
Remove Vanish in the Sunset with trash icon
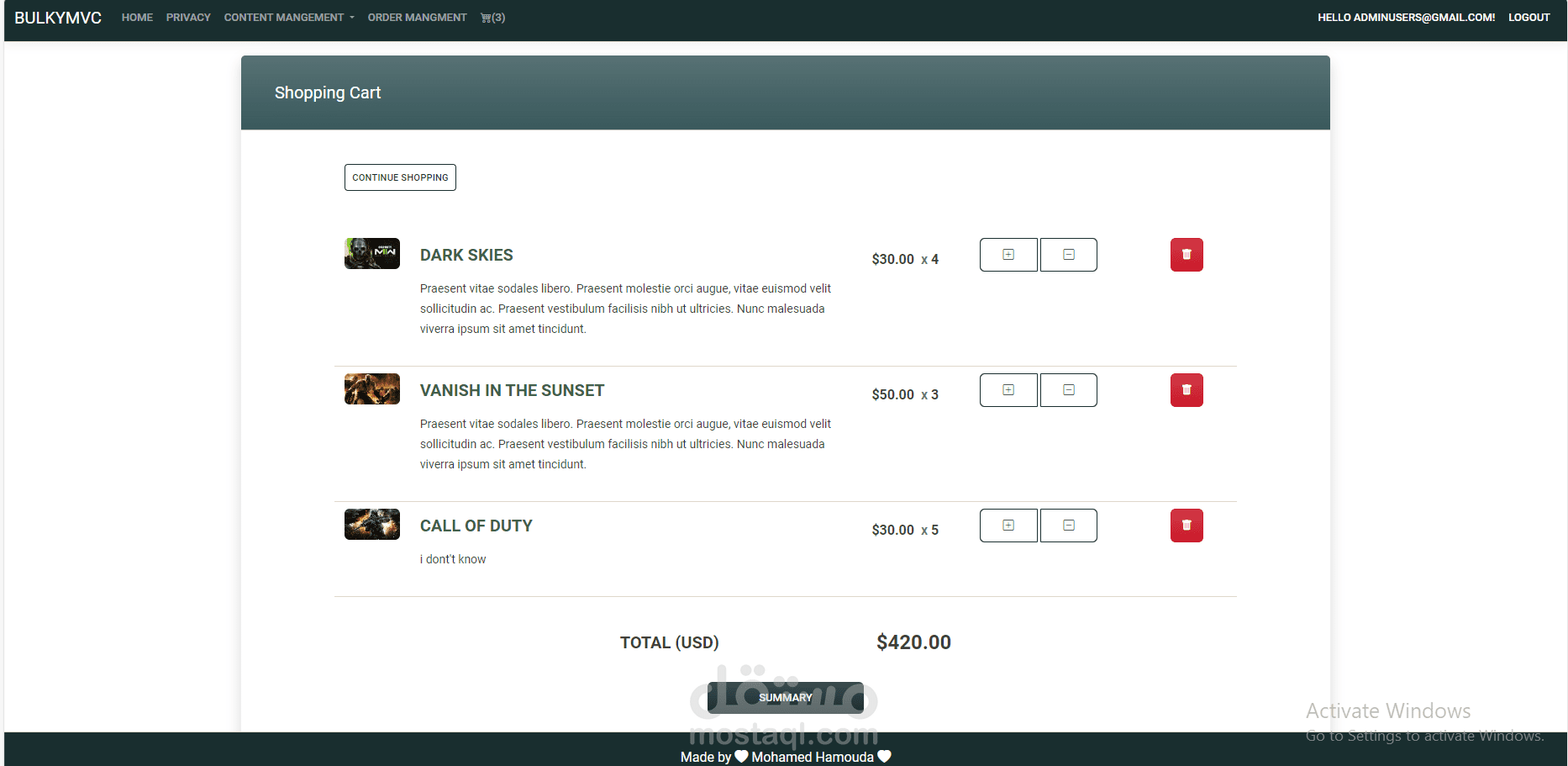(x=1187, y=390)
